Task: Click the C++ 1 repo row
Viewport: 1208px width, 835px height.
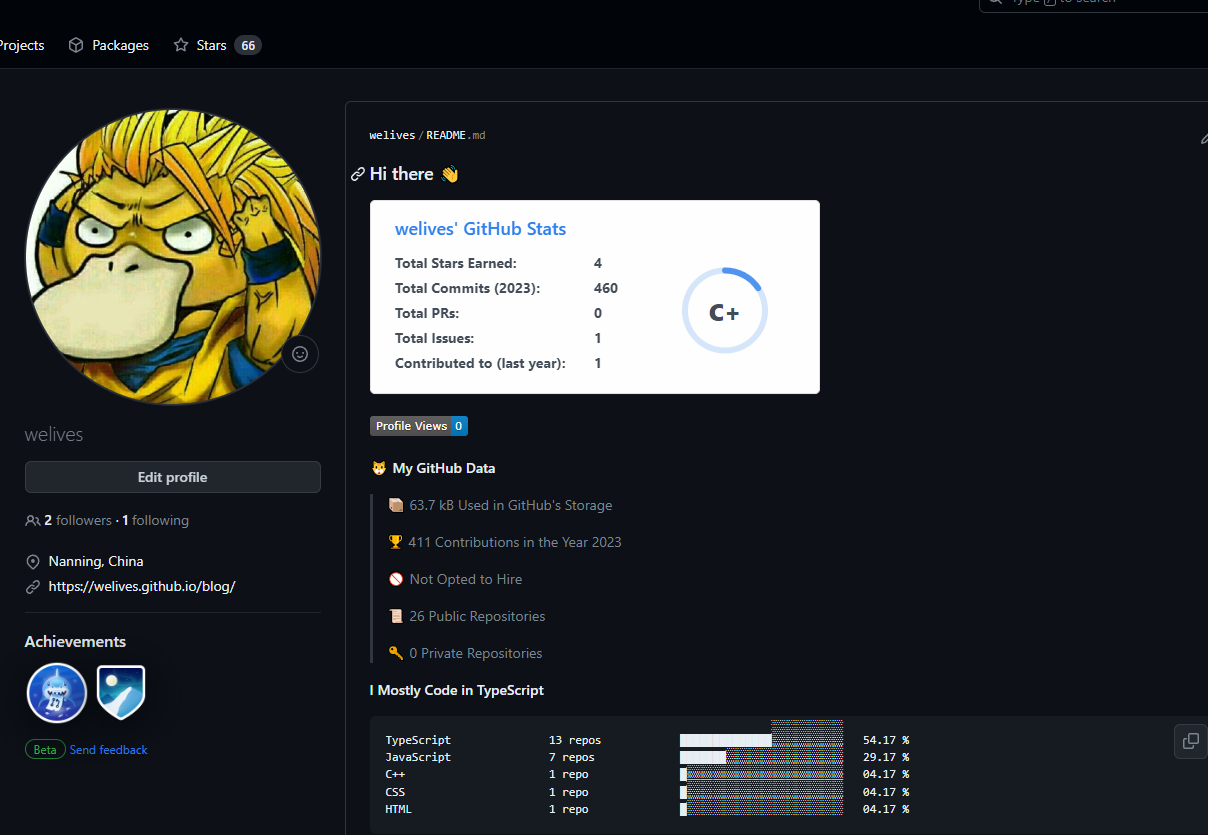Action: click(647, 774)
